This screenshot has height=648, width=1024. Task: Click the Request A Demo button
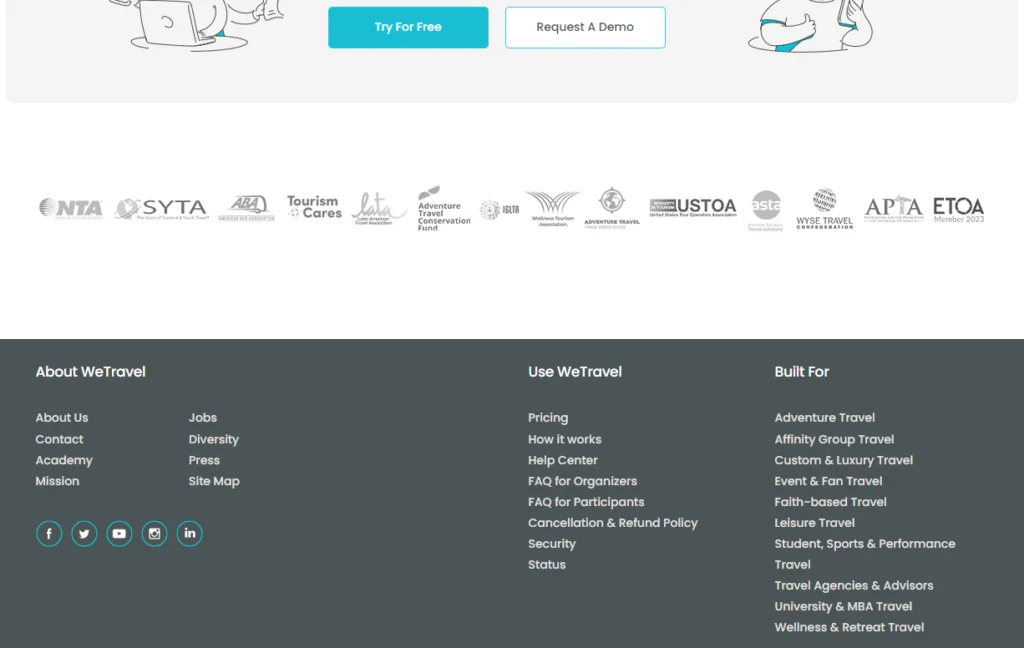point(585,27)
